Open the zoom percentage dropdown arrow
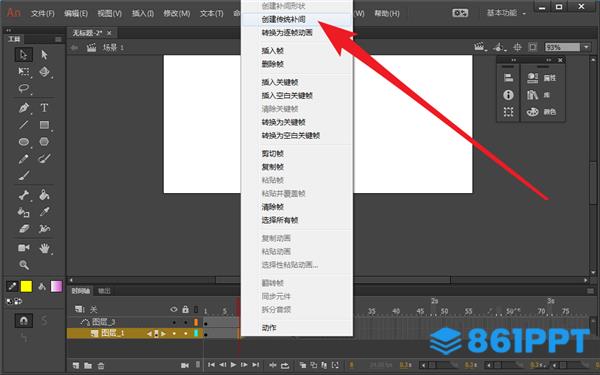Image resolution: width=600 pixels, height=375 pixels. [586, 47]
